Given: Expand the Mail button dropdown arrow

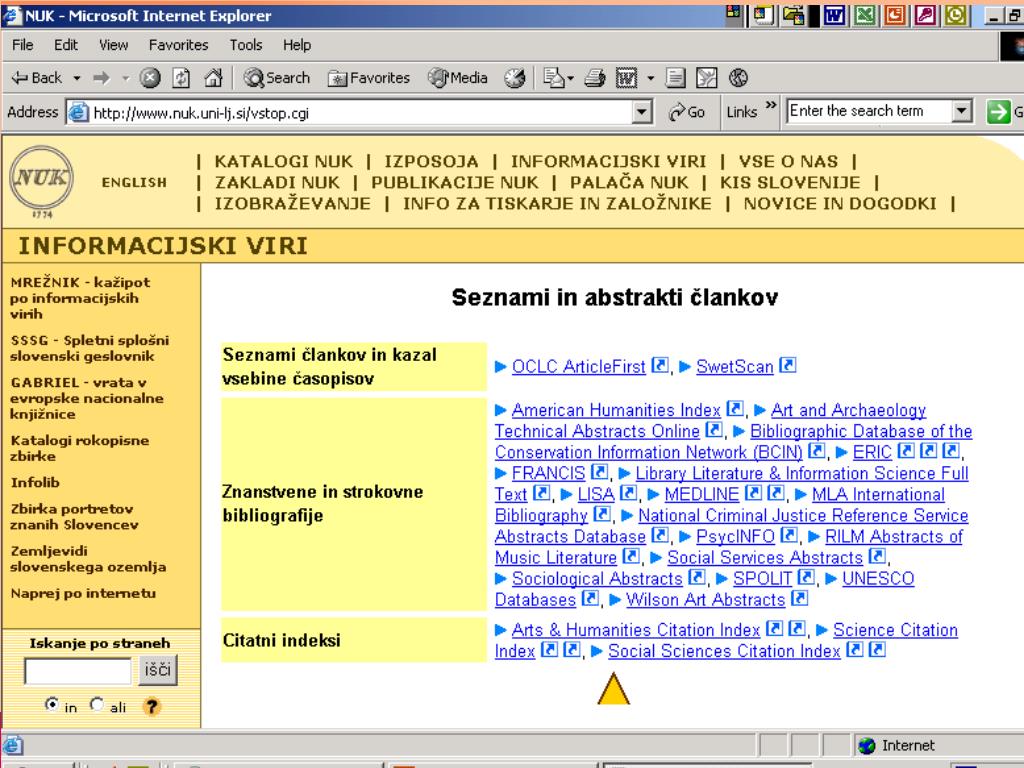Looking at the screenshot, I should [x=571, y=78].
